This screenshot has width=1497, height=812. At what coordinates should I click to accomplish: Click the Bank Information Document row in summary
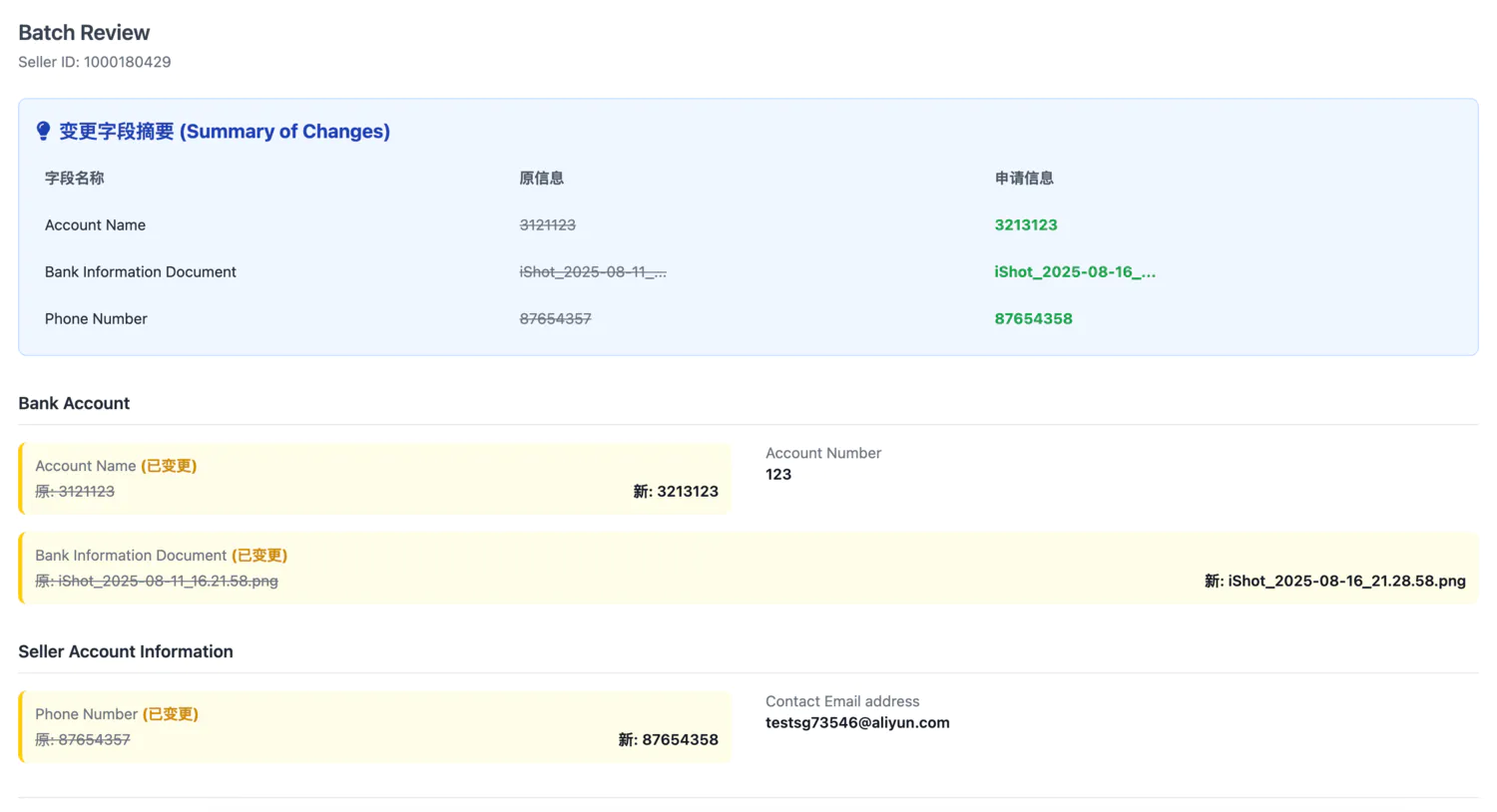[141, 272]
